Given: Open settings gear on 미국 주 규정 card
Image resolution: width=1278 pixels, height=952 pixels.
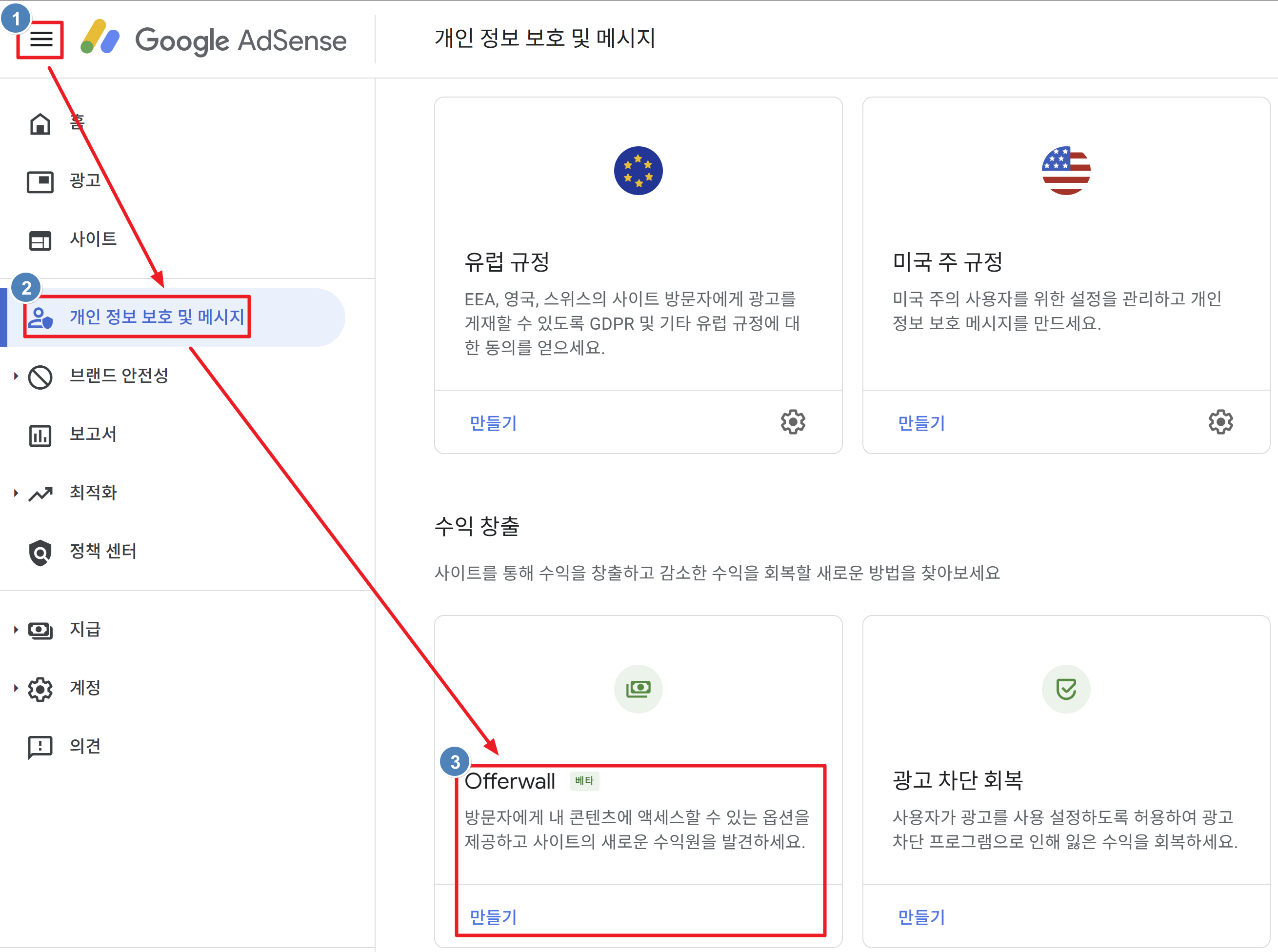Looking at the screenshot, I should (x=1220, y=422).
